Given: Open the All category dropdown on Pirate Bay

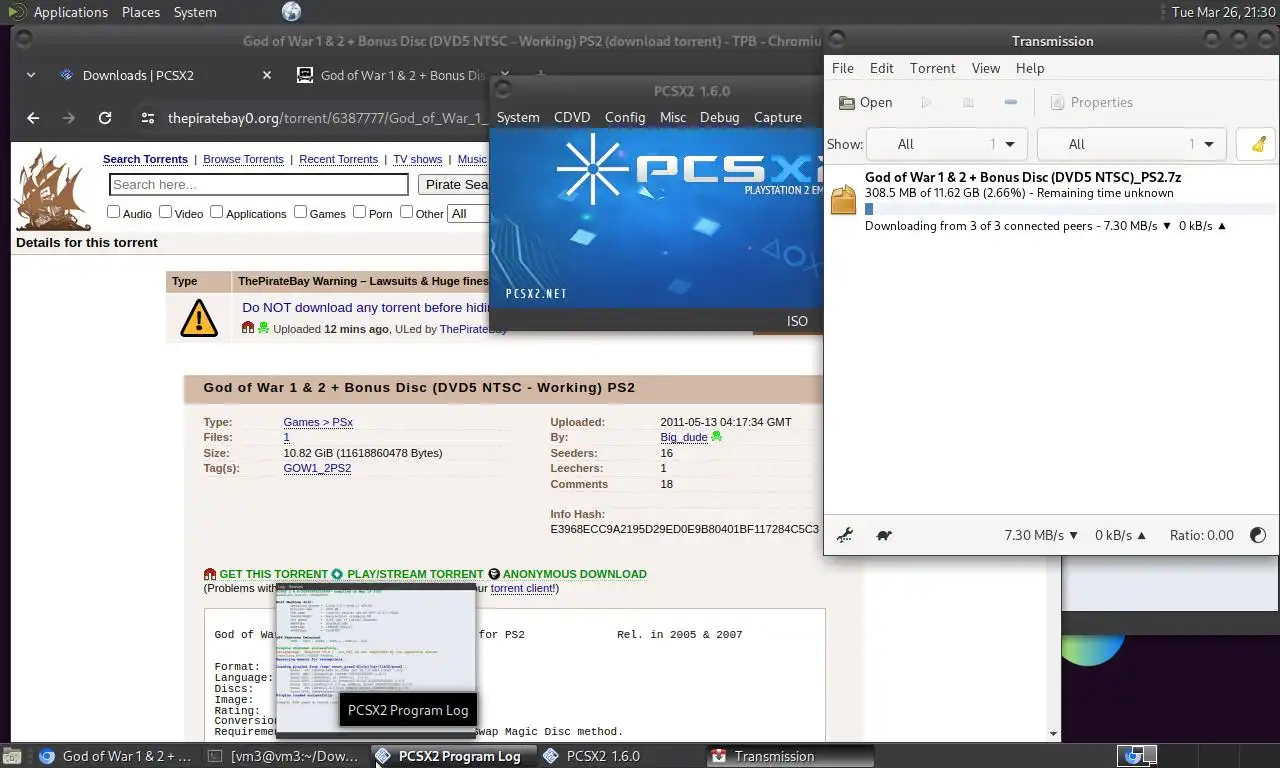Looking at the screenshot, I should tap(469, 213).
